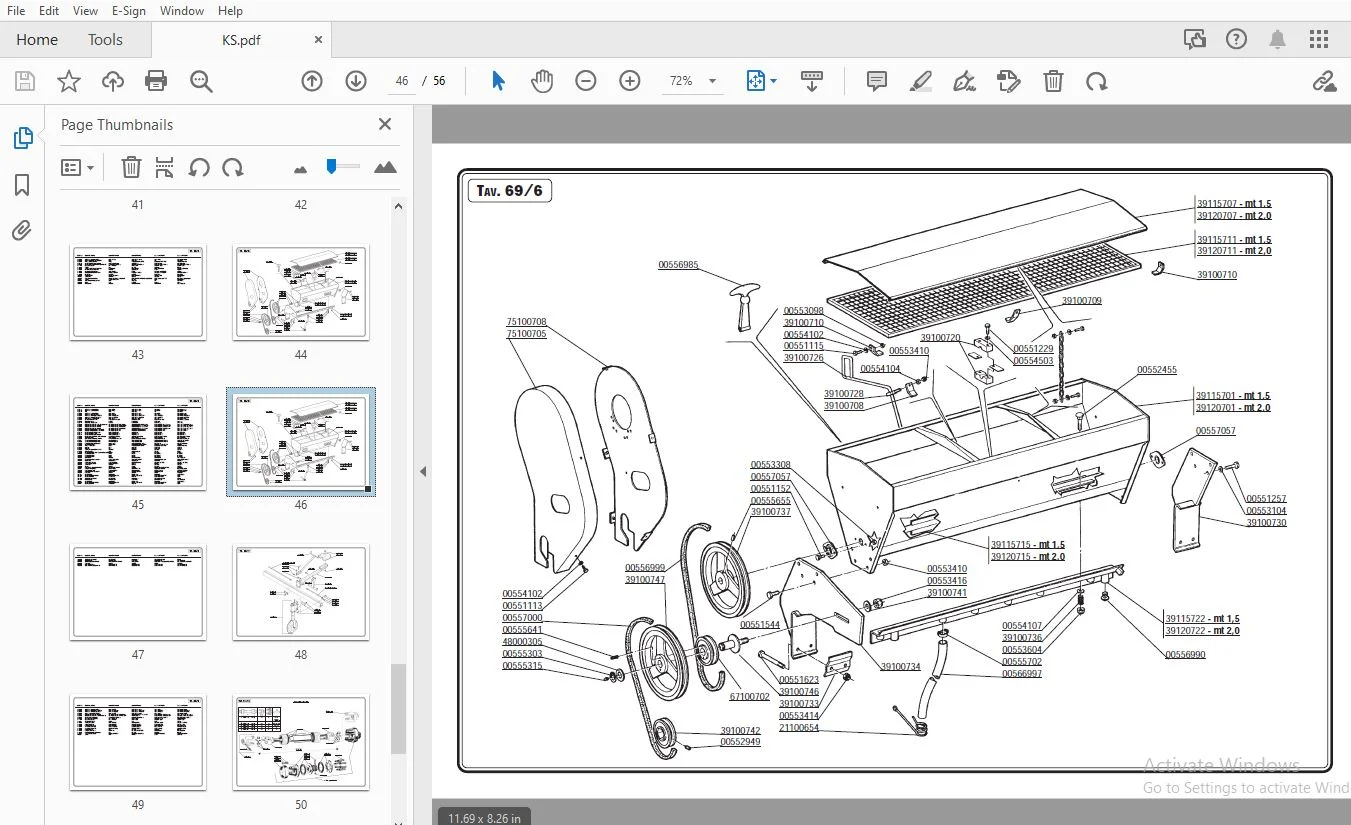Share a link to the file

[x=1325, y=81]
